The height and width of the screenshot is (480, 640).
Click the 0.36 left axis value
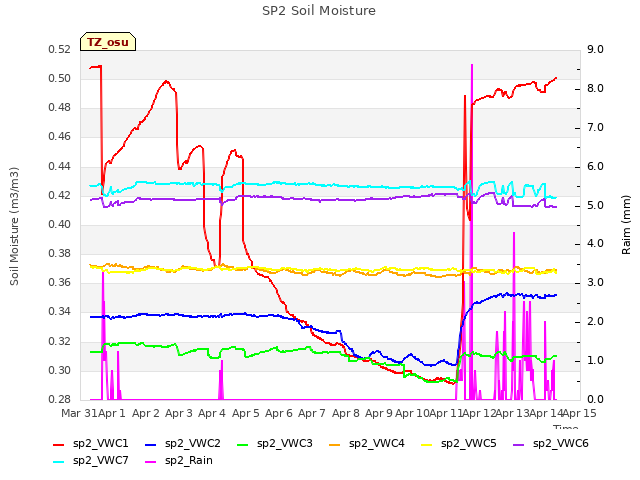(60, 282)
